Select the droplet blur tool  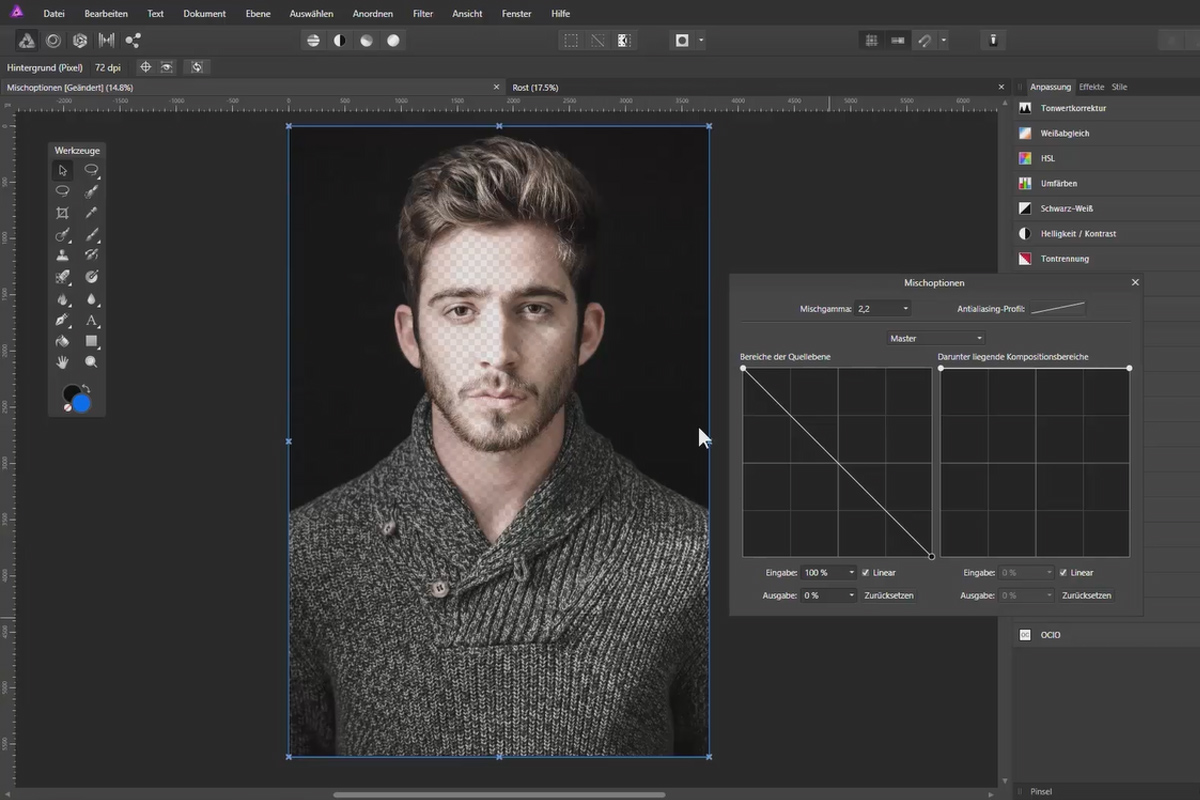tap(91, 298)
